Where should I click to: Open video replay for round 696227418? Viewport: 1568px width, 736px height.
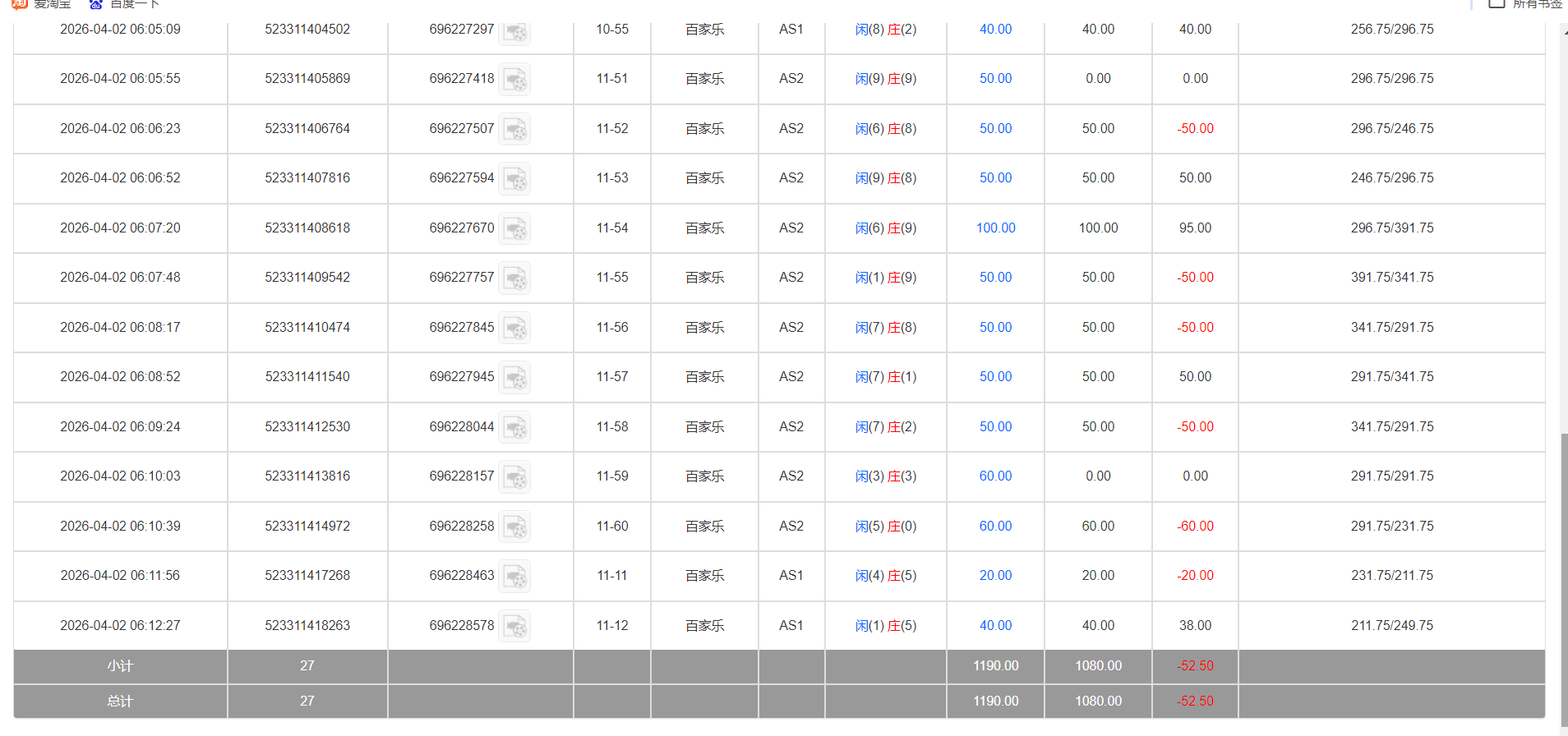pos(515,80)
